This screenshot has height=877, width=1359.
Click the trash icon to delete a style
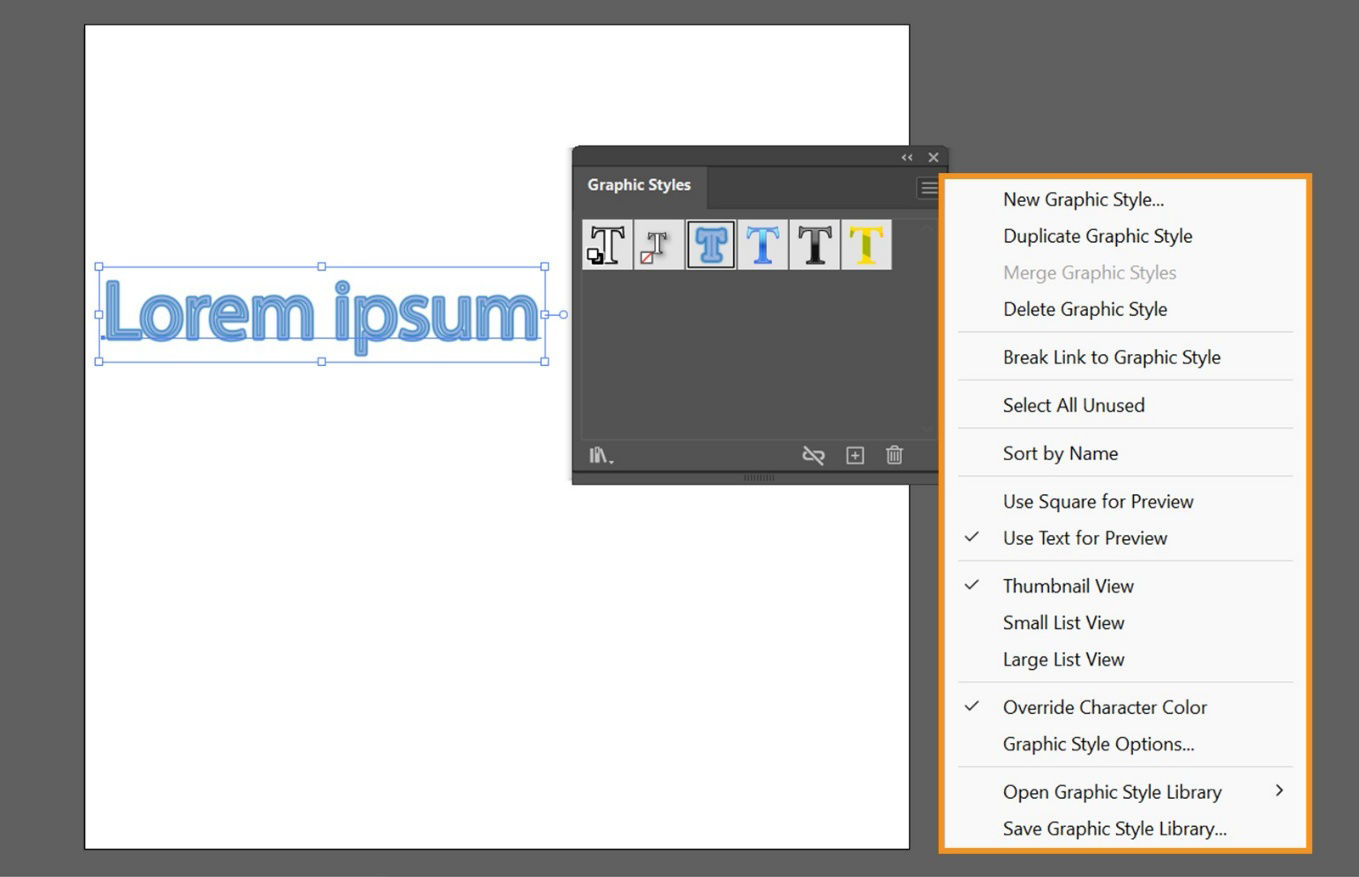pyautogui.click(x=893, y=455)
